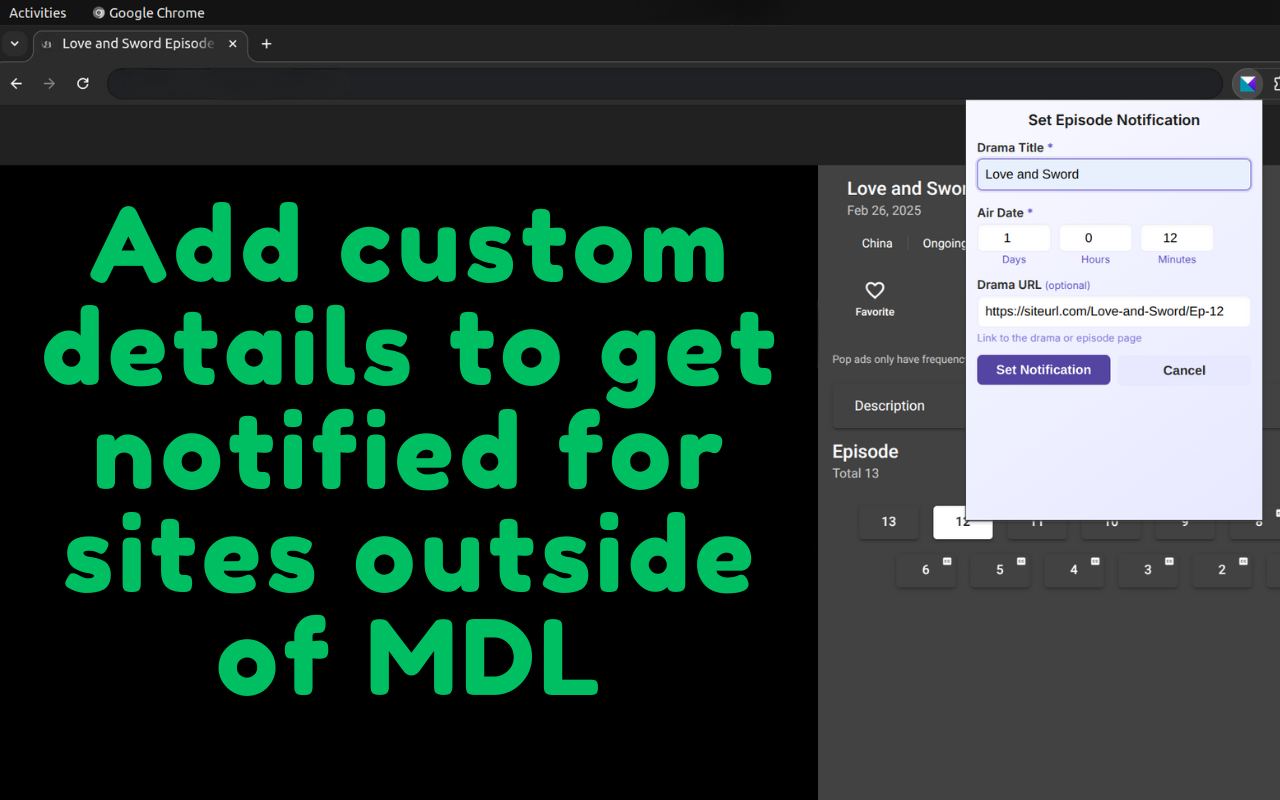
Task: Switch to the Description section
Action: 889,405
